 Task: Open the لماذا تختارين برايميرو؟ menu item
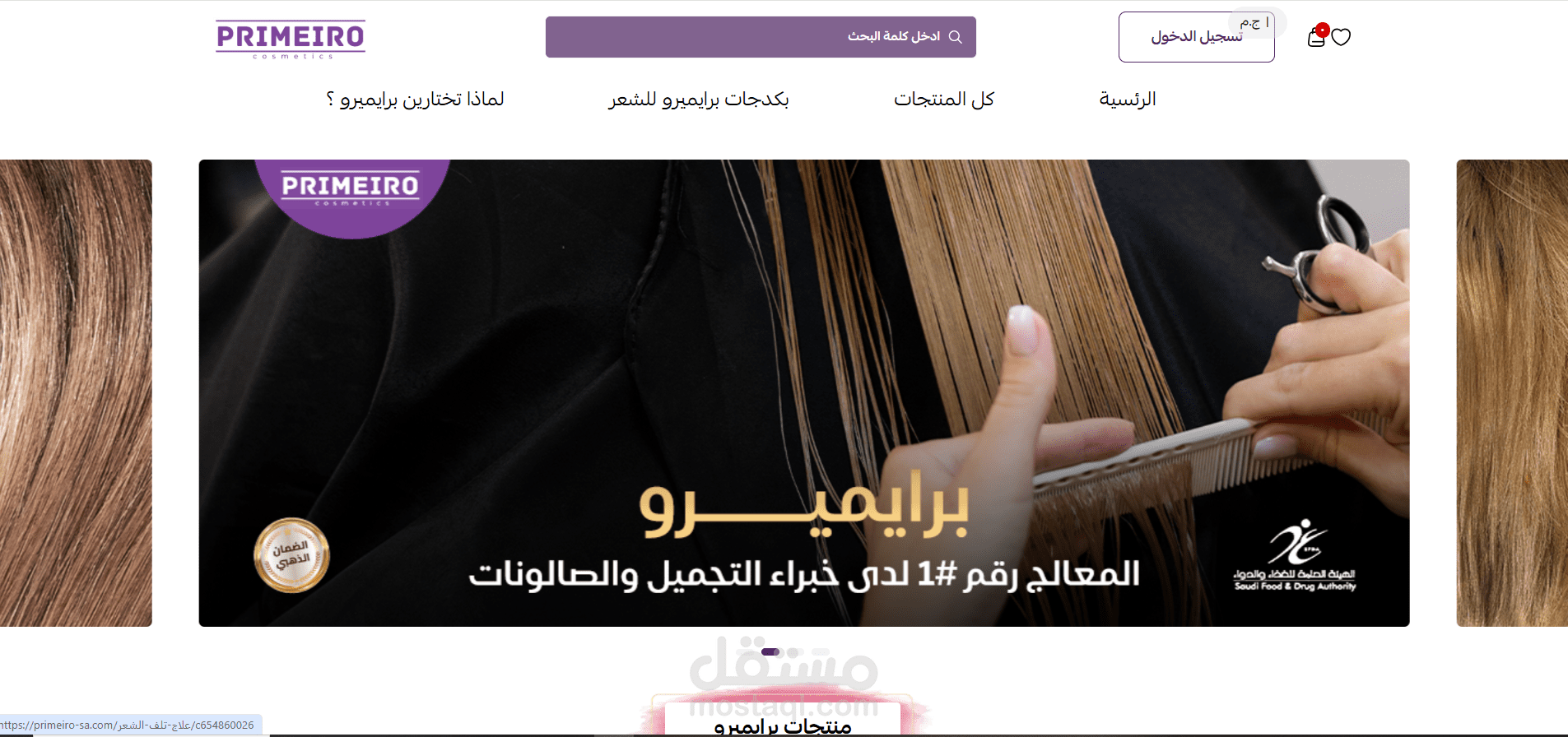pyautogui.click(x=415, y=100)
